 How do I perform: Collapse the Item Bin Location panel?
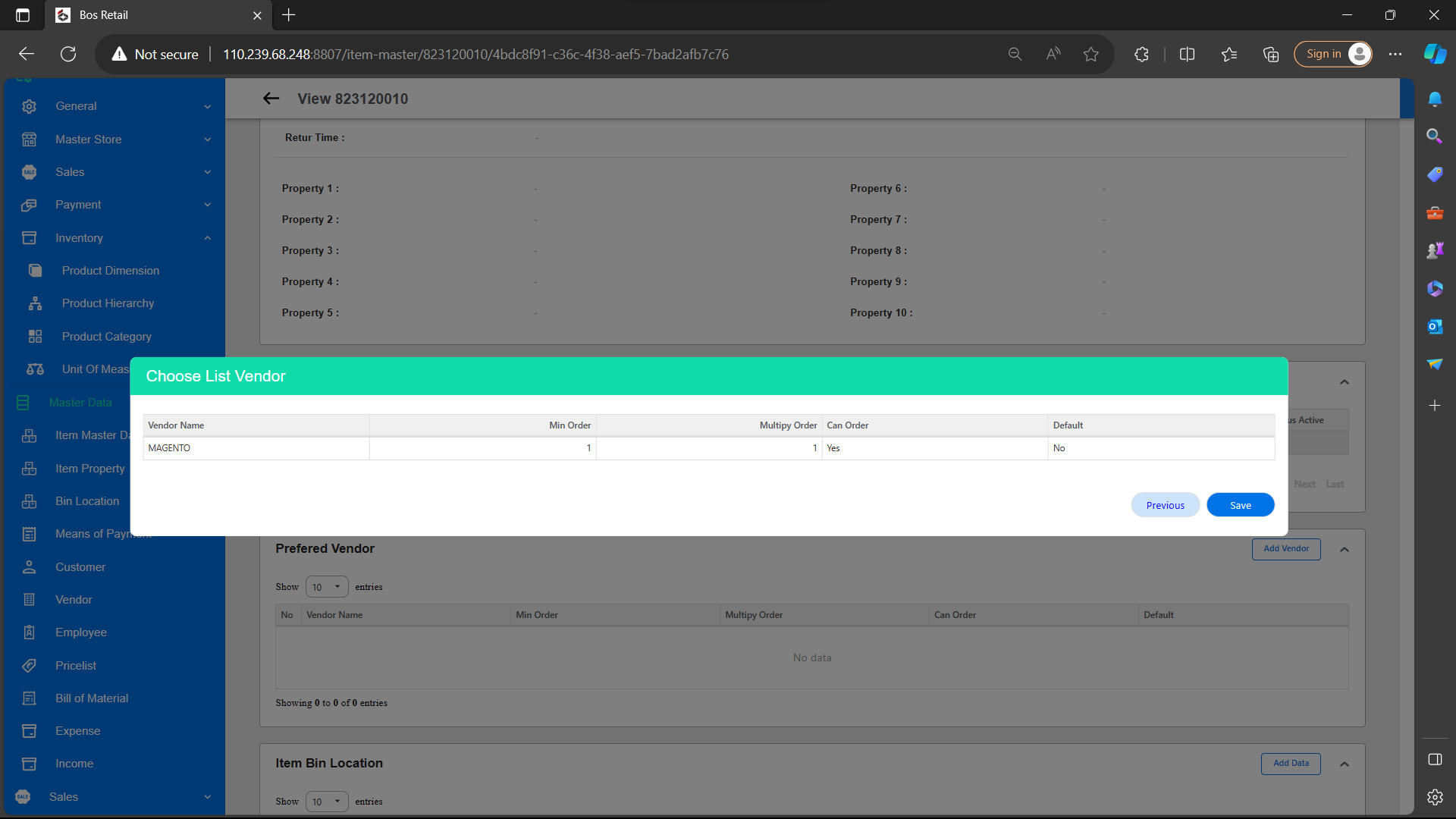coord(1344,764)
